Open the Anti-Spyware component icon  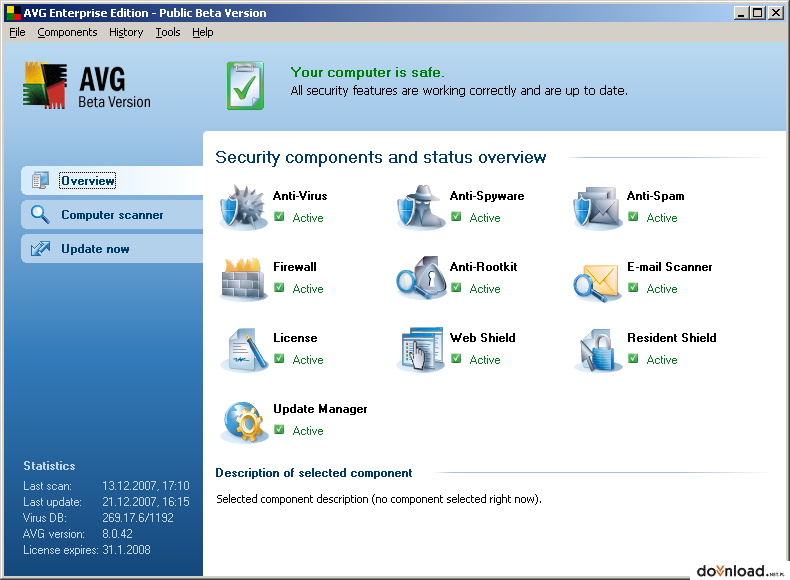421,207
